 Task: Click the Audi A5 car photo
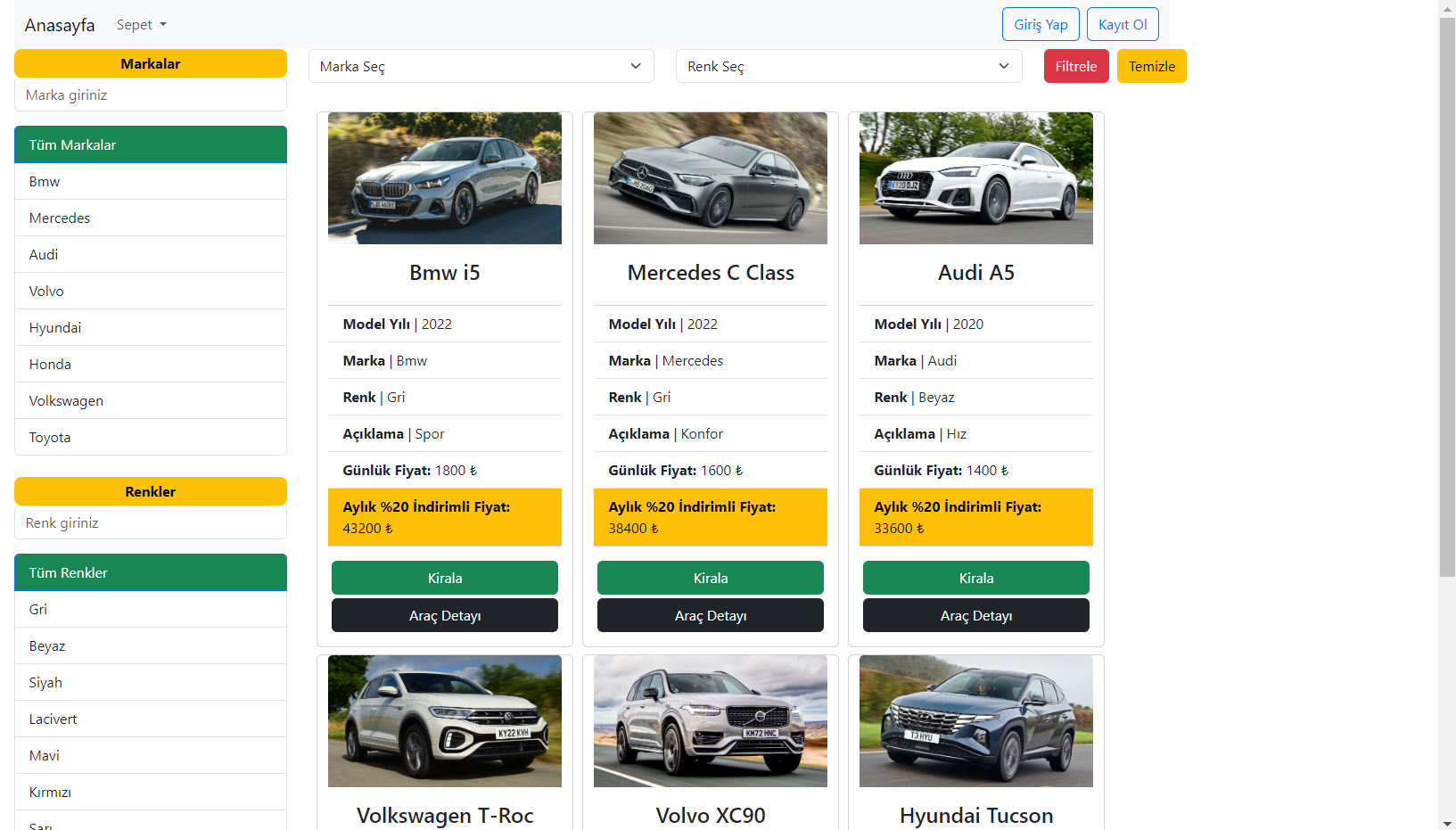click(976, 178)
